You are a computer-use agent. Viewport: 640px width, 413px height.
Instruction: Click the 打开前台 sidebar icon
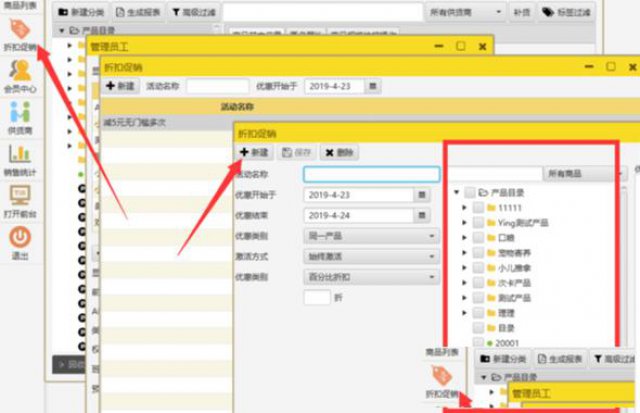point(20,201)
